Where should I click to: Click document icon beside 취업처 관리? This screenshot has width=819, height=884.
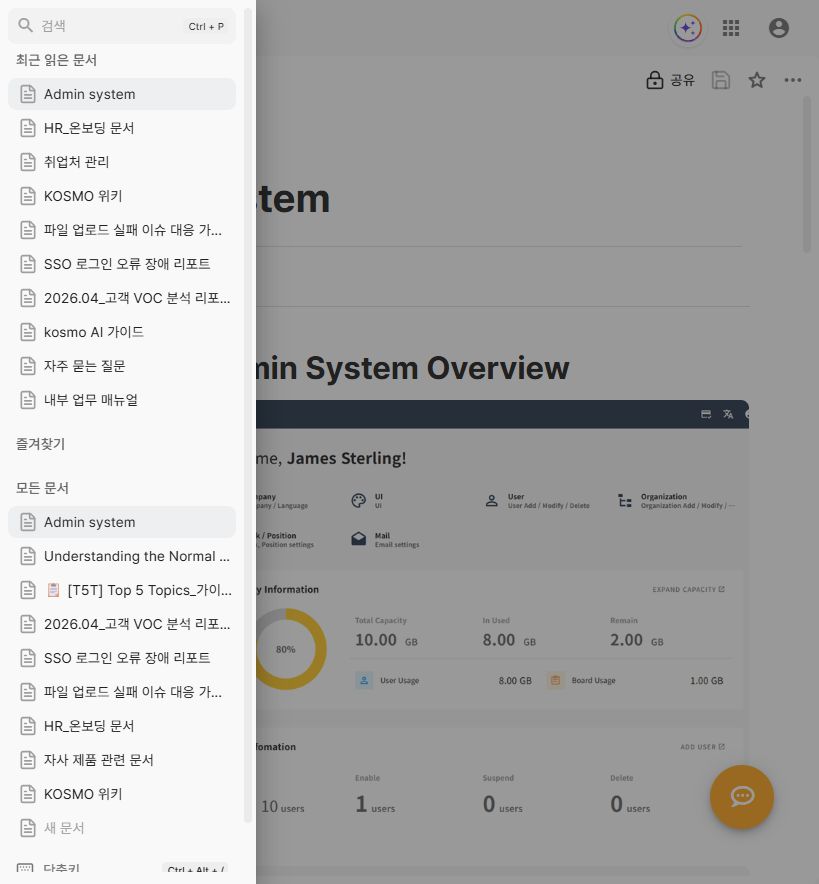coord(28,162)
